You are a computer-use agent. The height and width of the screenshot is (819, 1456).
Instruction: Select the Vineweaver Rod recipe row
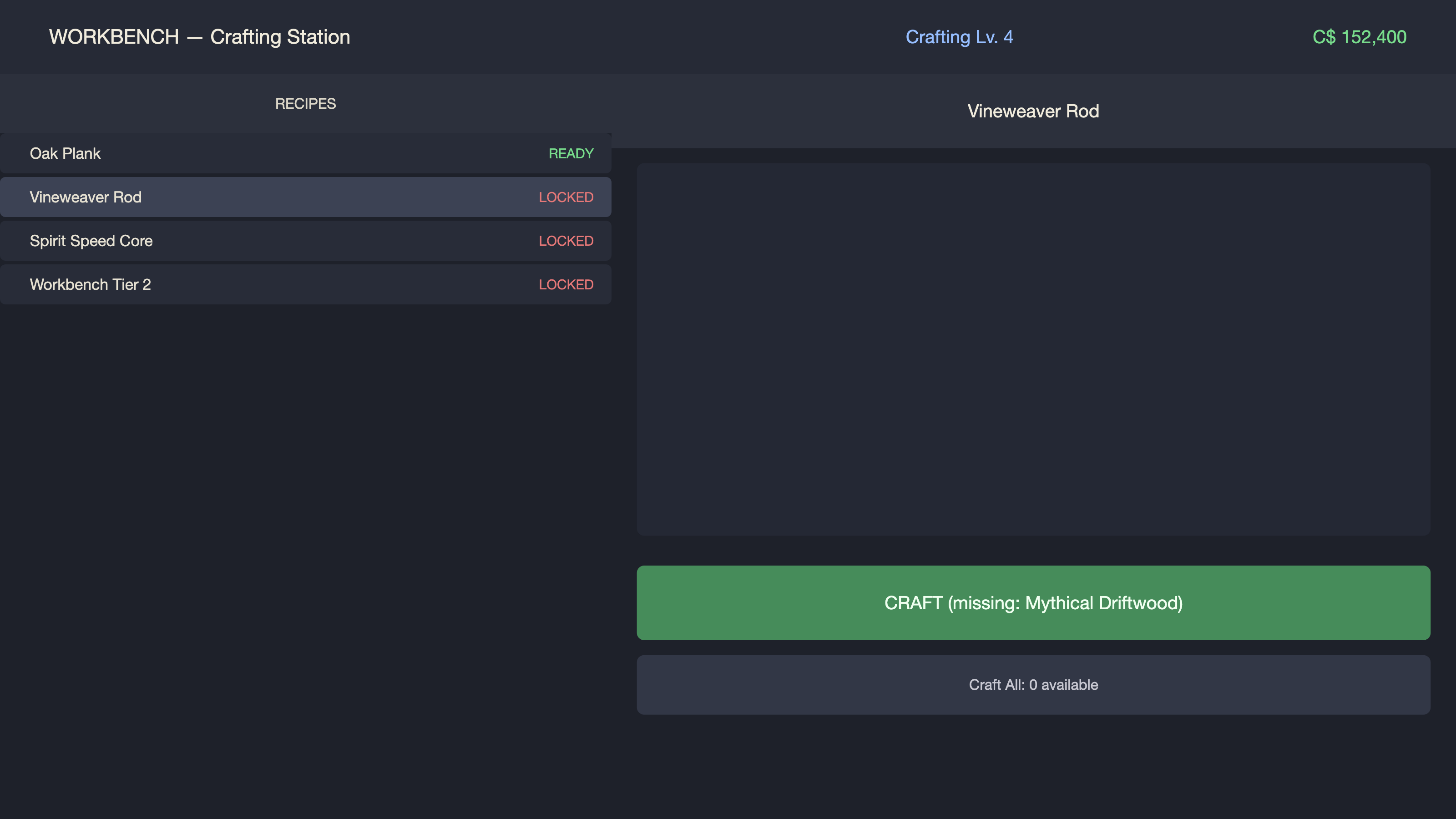coord(305,197)
